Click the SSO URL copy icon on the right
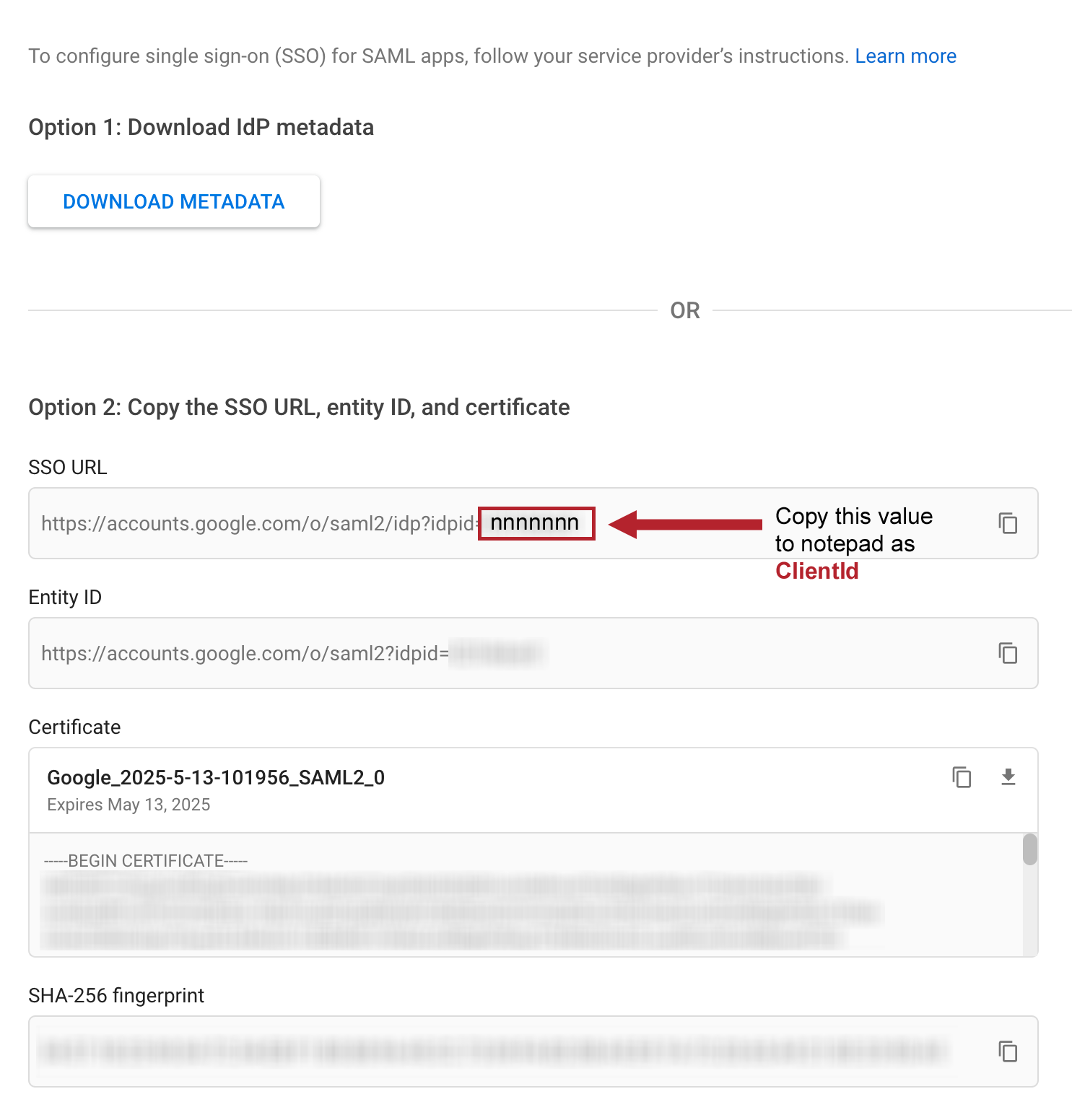This screenshot has width=1072, height=1120. (x=1008, y=524)
